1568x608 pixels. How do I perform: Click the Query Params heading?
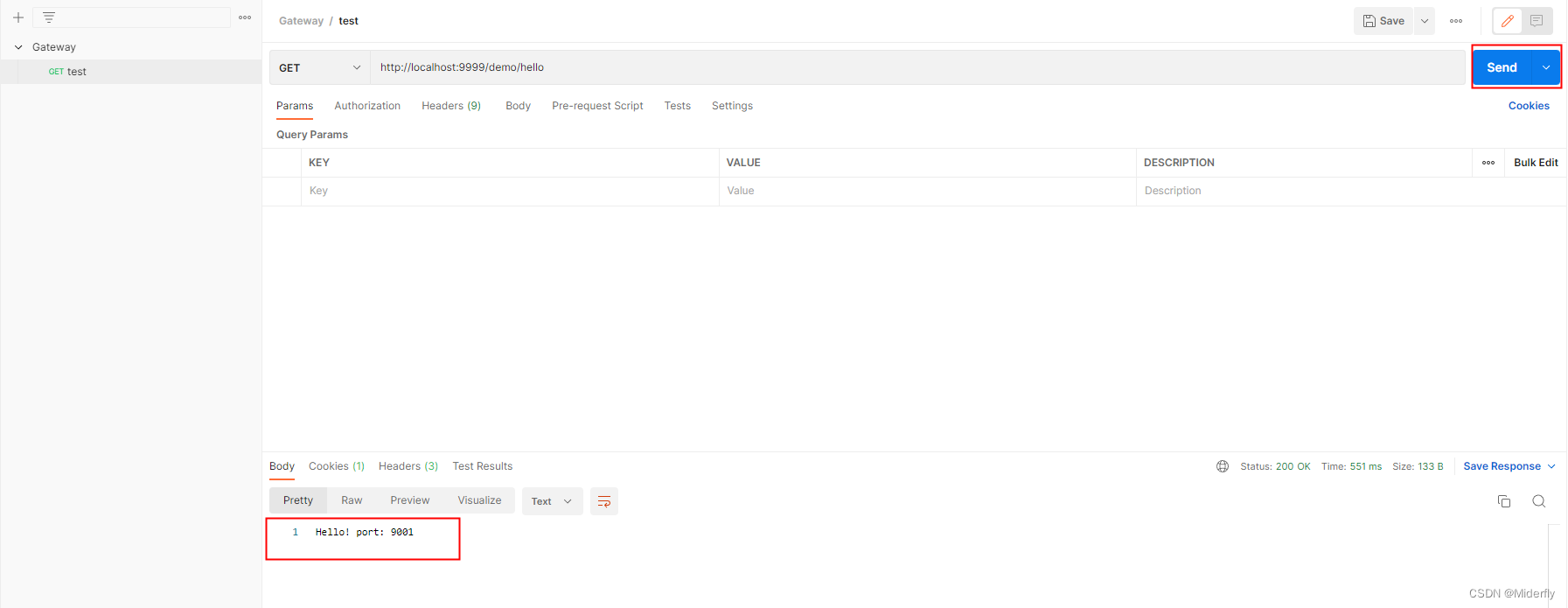(x=312, y=135)
